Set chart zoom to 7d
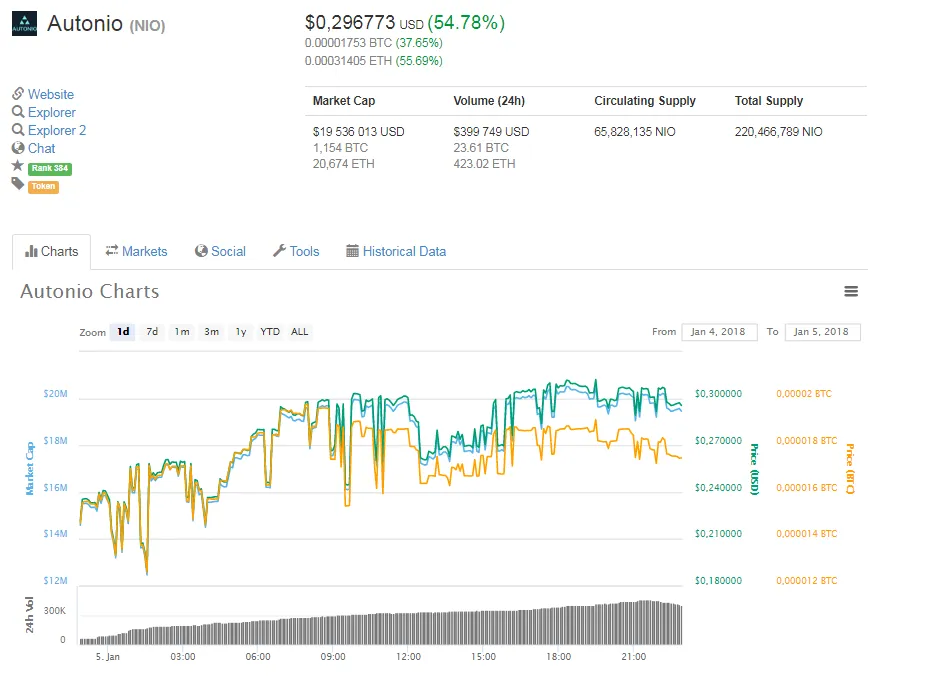The width and height of the screenshot is (940, 681). [152, 332]
